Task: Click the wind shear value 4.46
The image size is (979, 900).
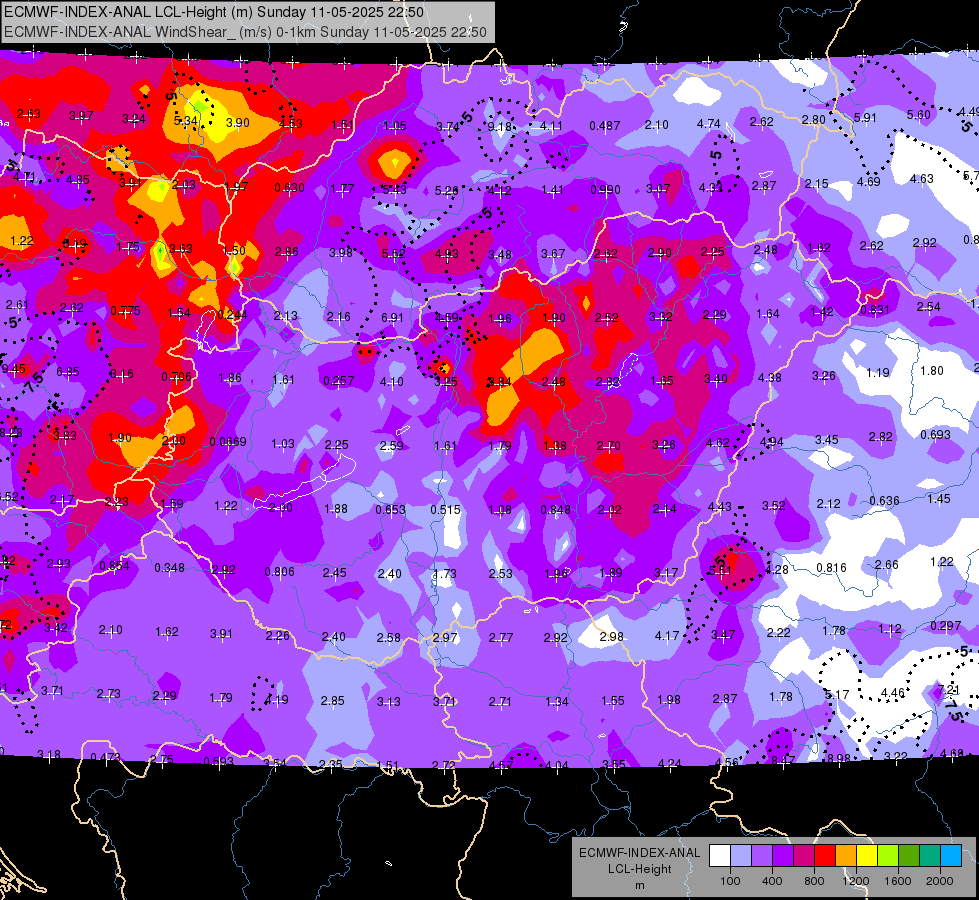Action: [893, 693]
